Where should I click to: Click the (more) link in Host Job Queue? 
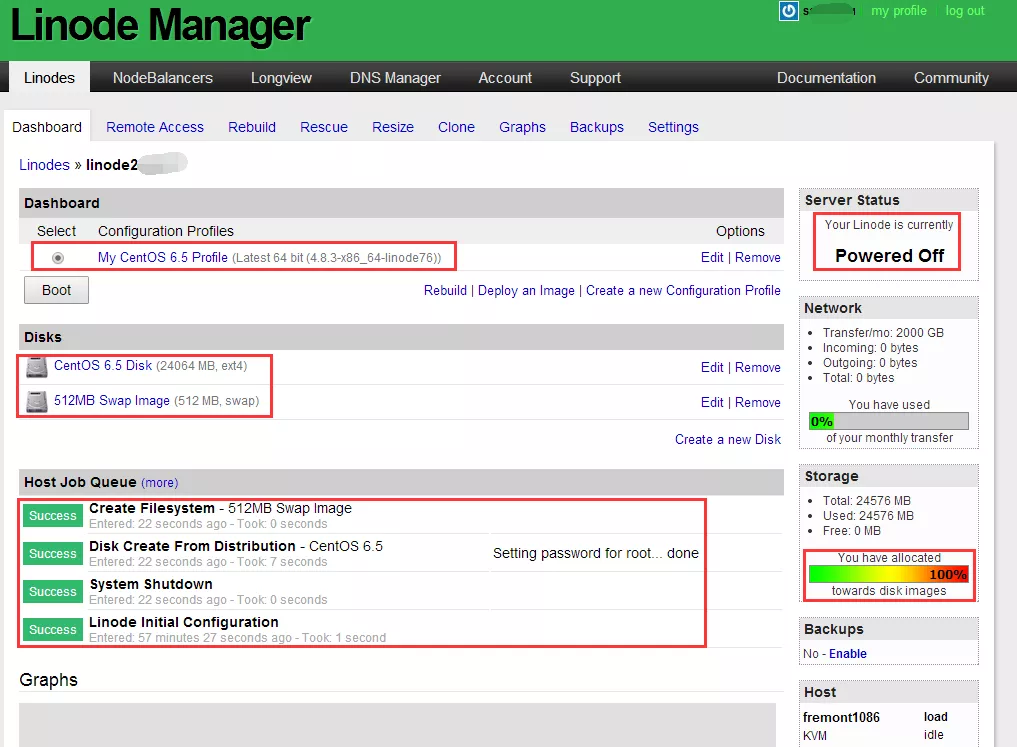[160, 483]
